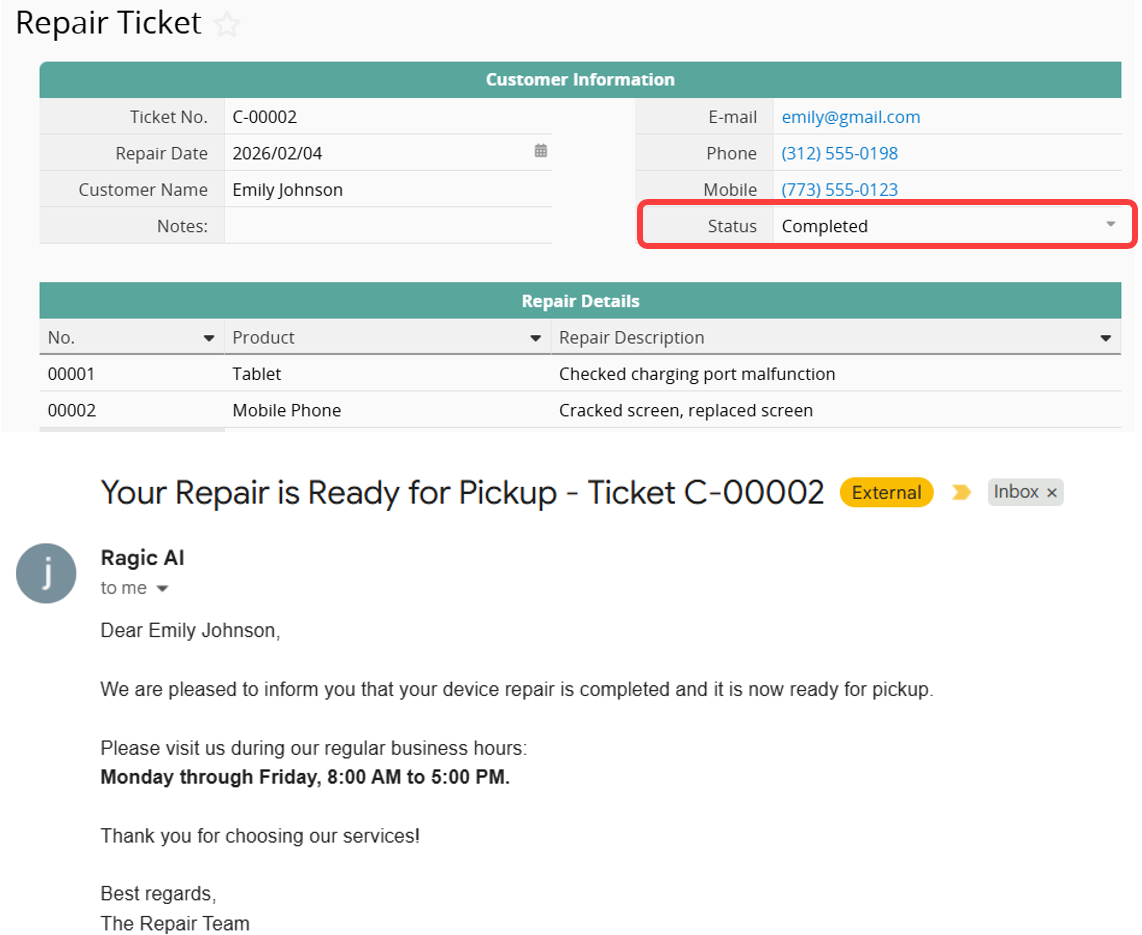Select the Tablet row in Repair Details
Image resolution: width=1142 pixels, height=935 pixels.
(257, 374)
